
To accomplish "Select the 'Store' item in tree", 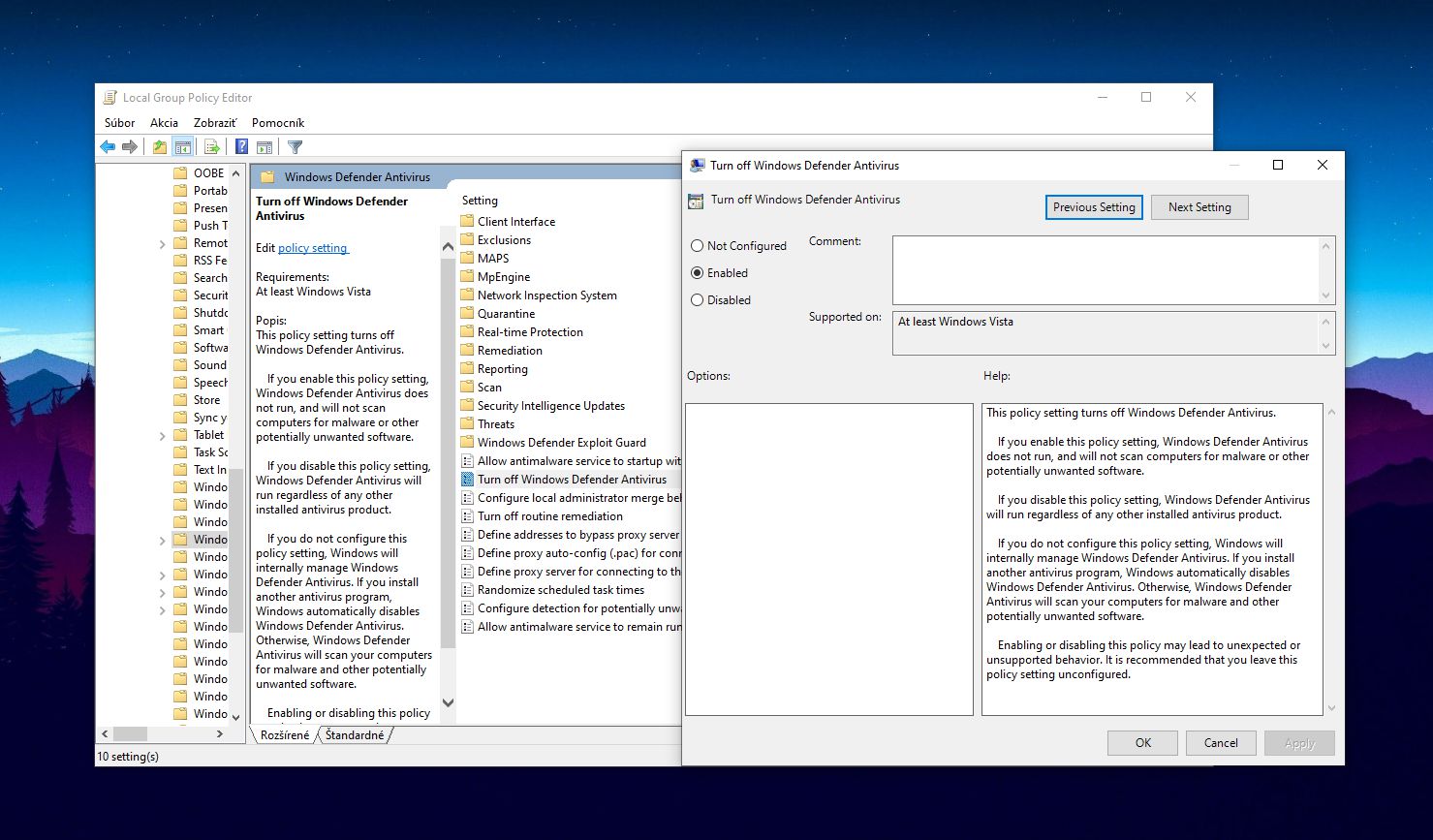I will [206, 400].
